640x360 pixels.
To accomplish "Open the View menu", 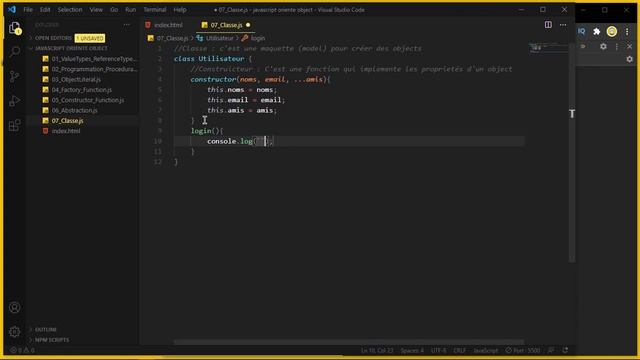I will click(x=96, y=9).
